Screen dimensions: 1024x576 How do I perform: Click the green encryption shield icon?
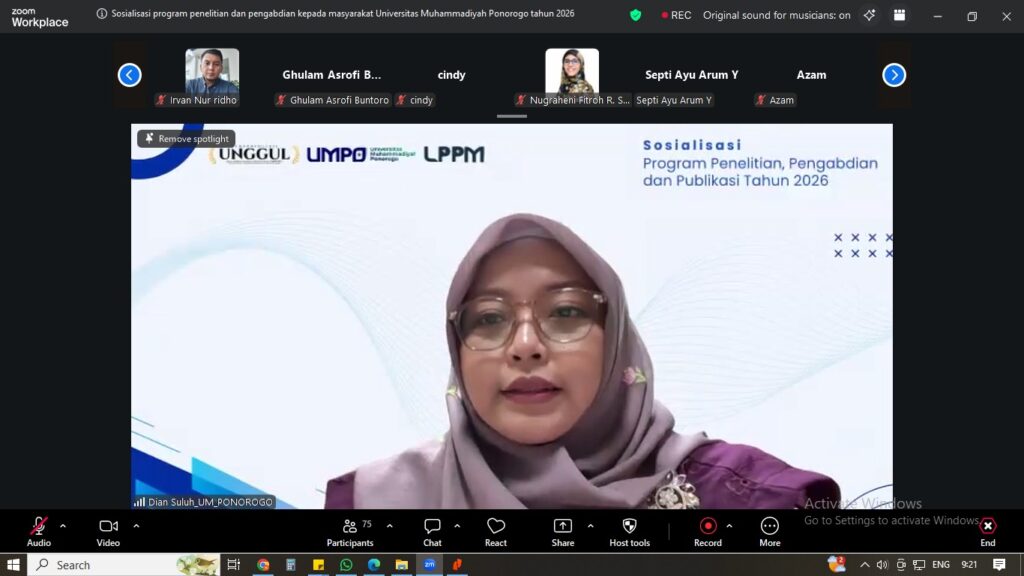point(636,15)
